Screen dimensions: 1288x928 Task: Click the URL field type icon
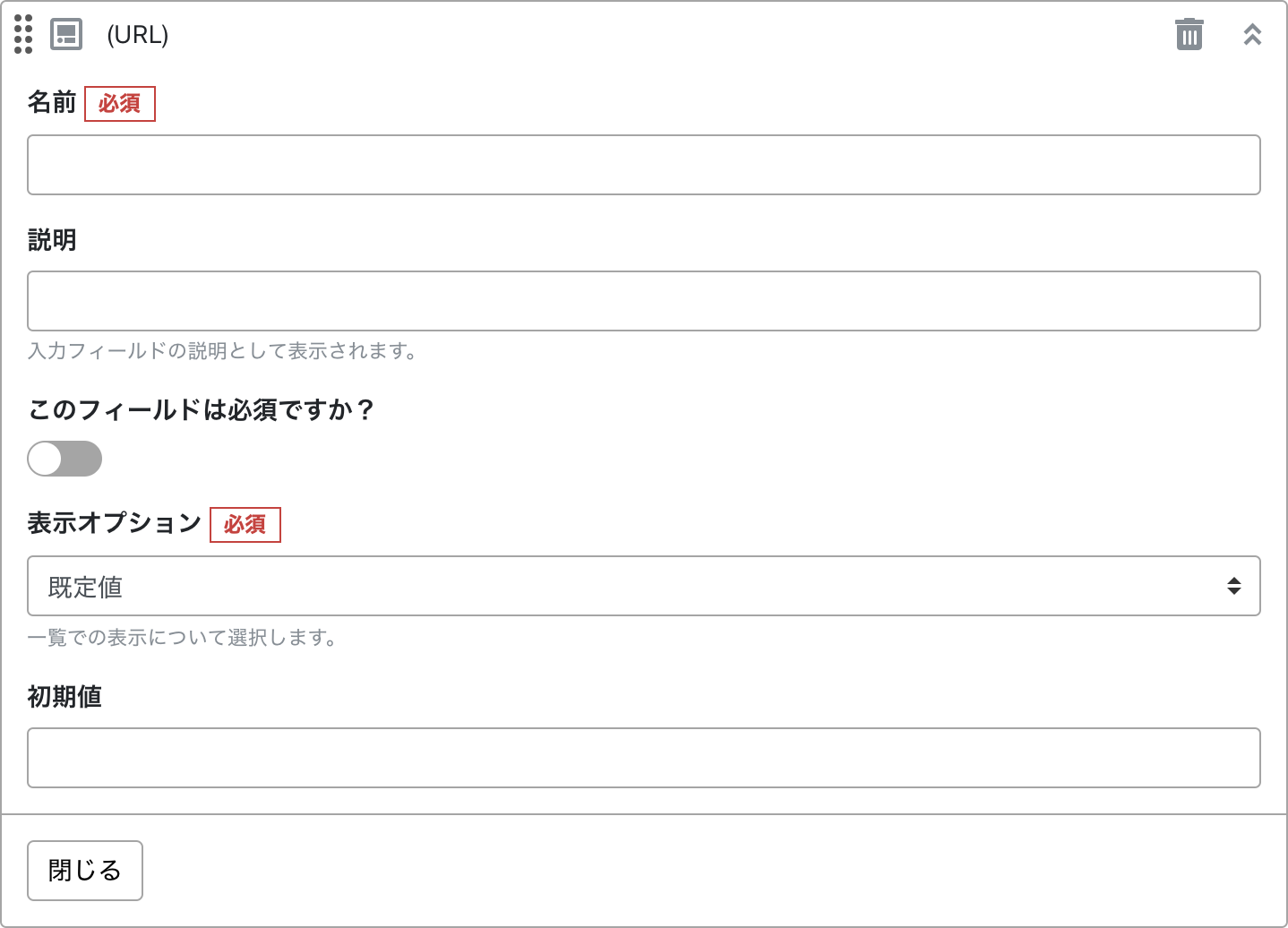coord(66,34)
